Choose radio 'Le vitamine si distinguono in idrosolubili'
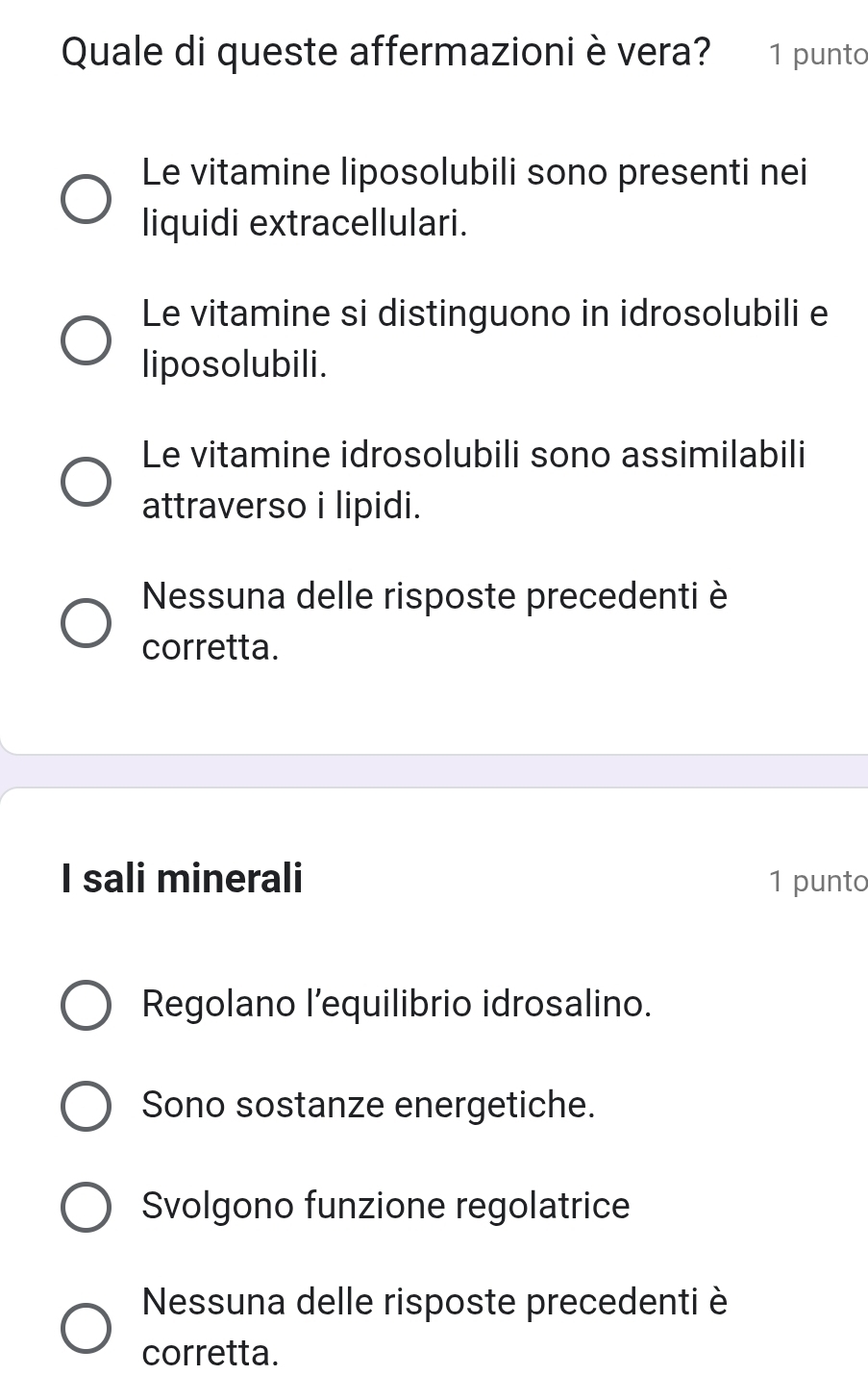The image size is (868, 1400). click(x=86, y=339)
